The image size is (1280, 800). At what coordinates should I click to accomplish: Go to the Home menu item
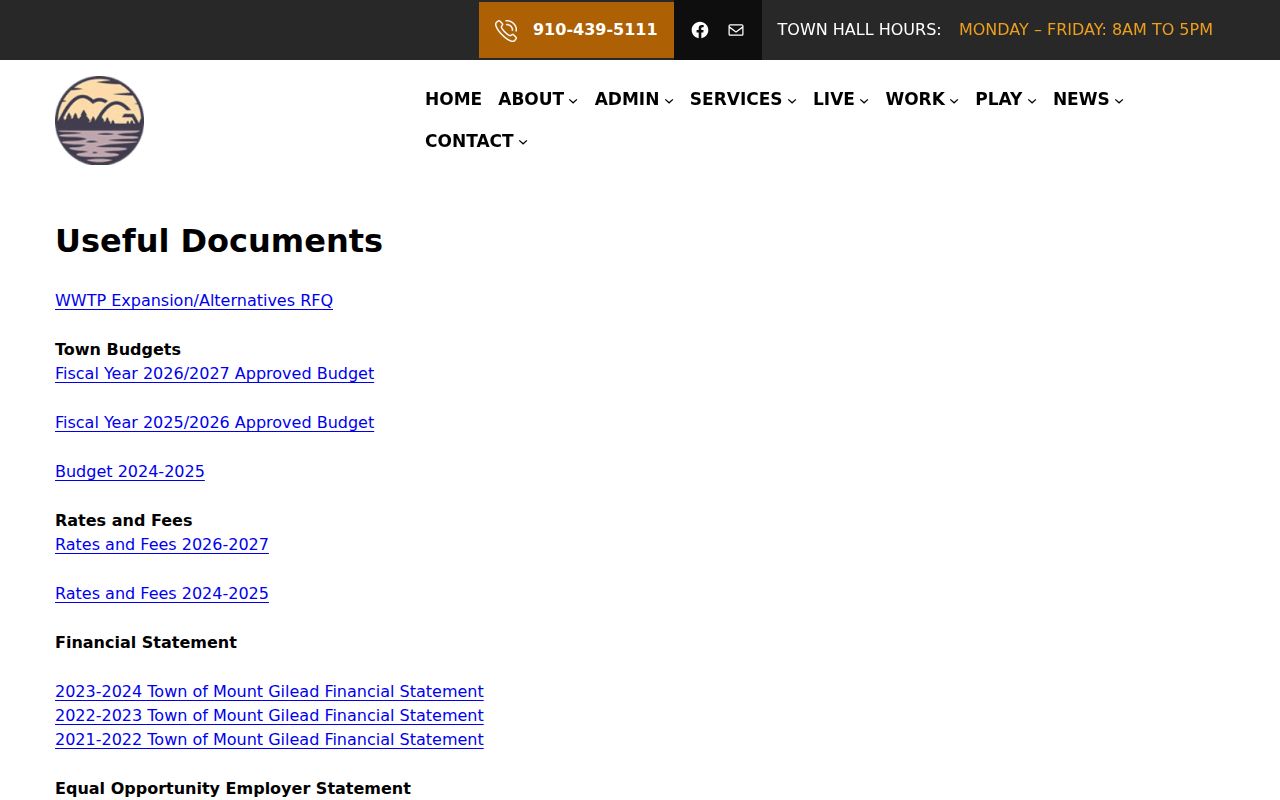click(453, 99)
